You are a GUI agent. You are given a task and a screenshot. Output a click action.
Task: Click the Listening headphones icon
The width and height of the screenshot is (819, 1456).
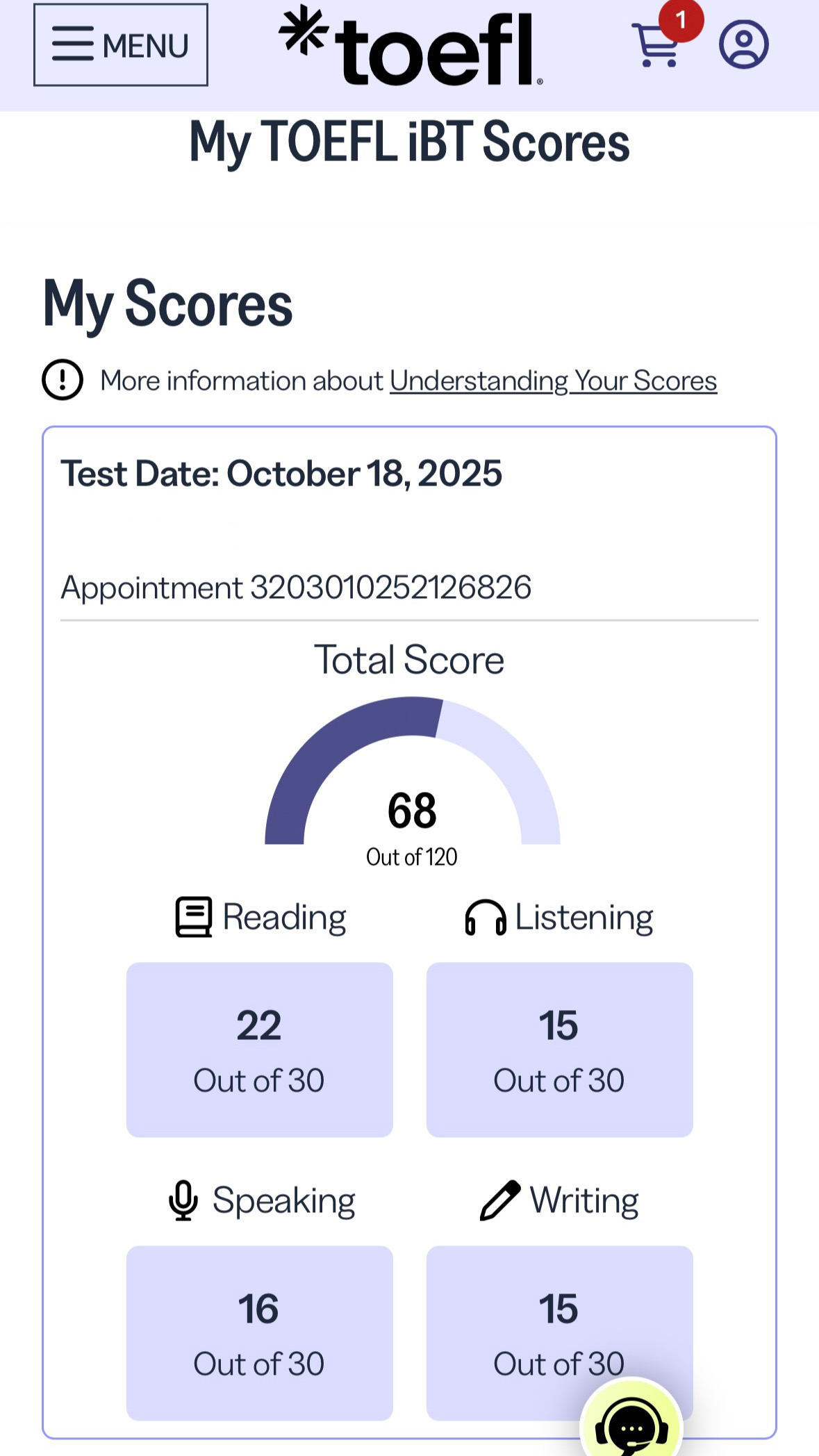point(485,918)
